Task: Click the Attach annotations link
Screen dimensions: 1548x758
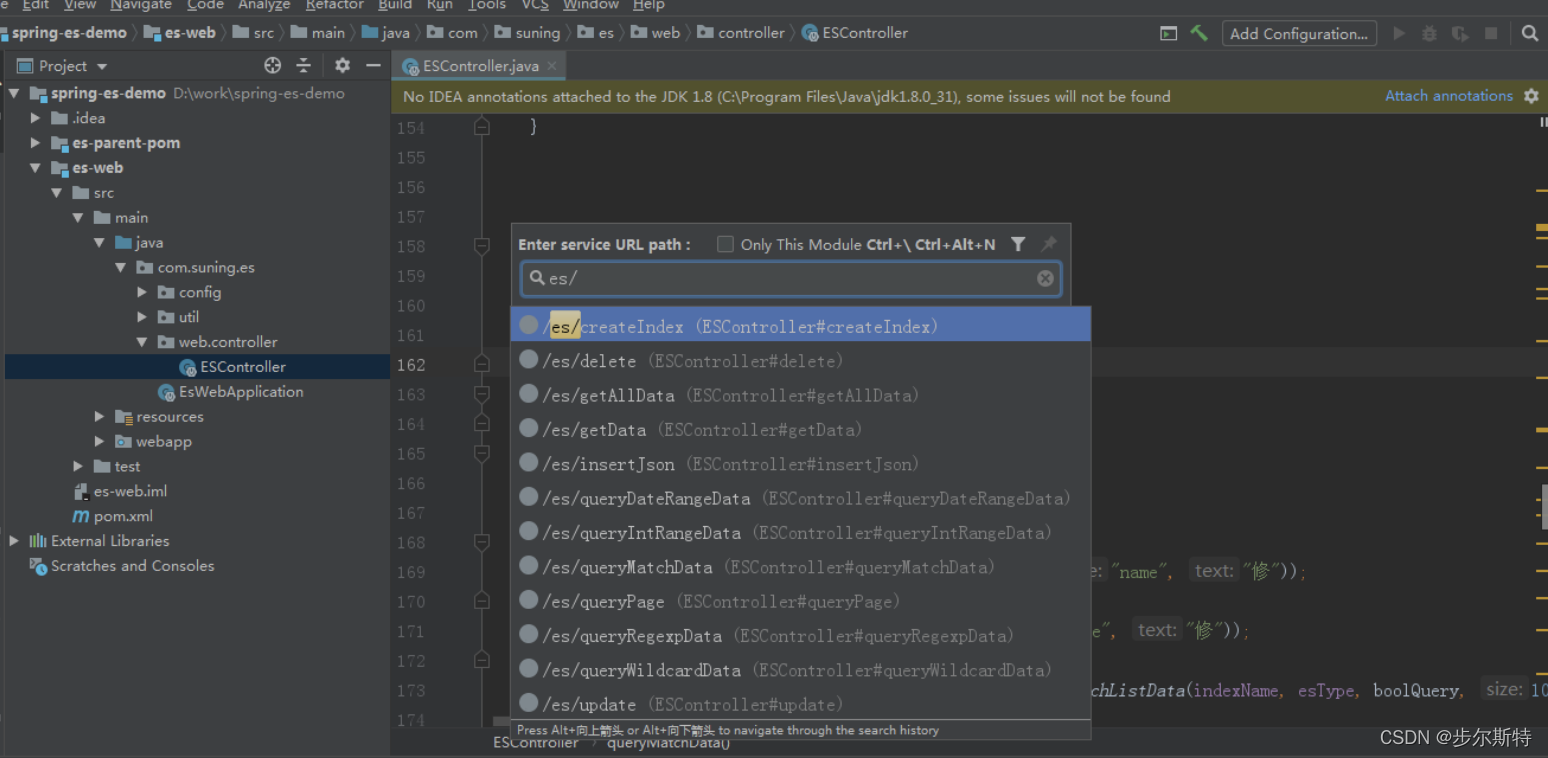Action: [1448, 96]
